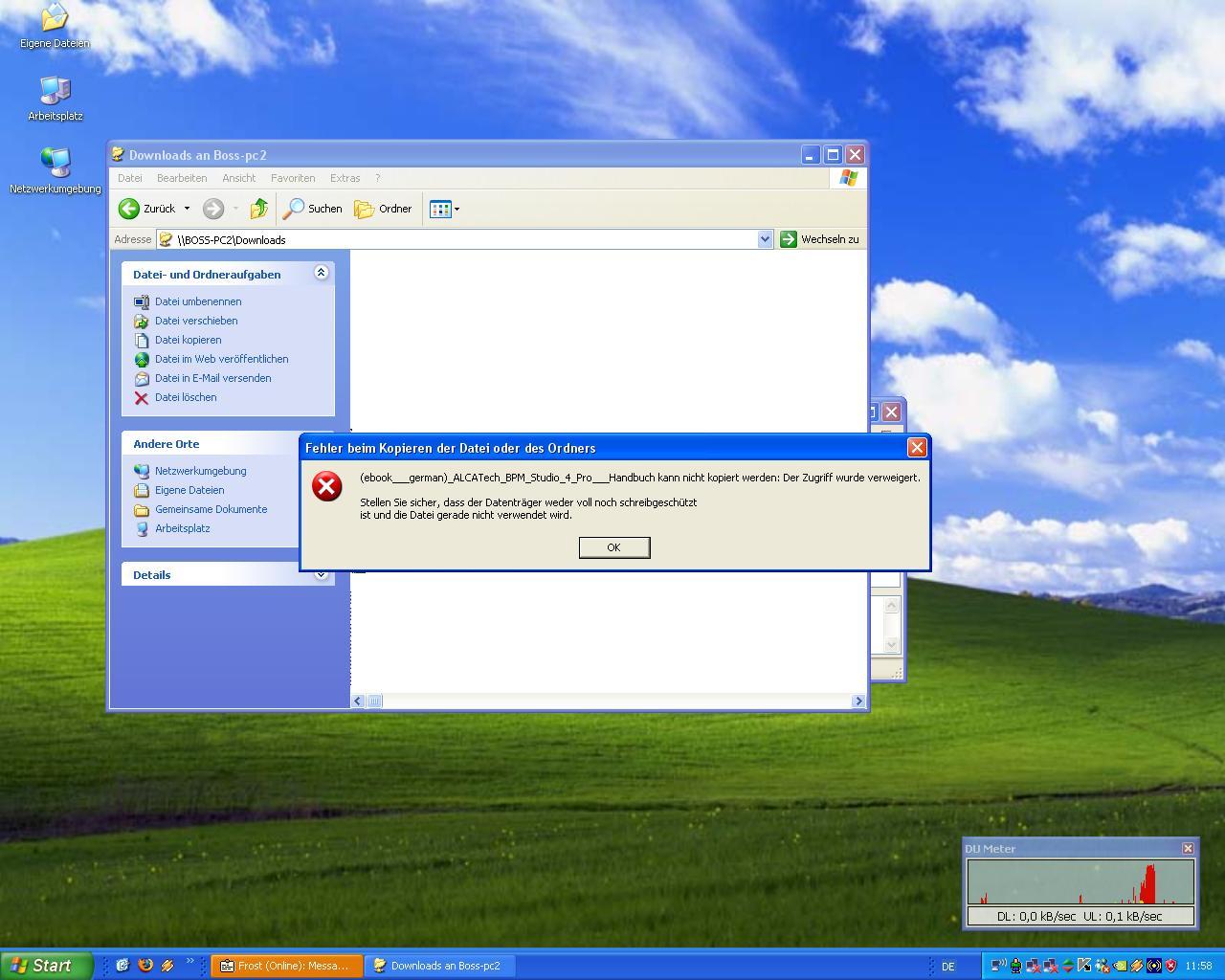
Task: Open dropdown arrow next to views icon
Action: point(457,209)
